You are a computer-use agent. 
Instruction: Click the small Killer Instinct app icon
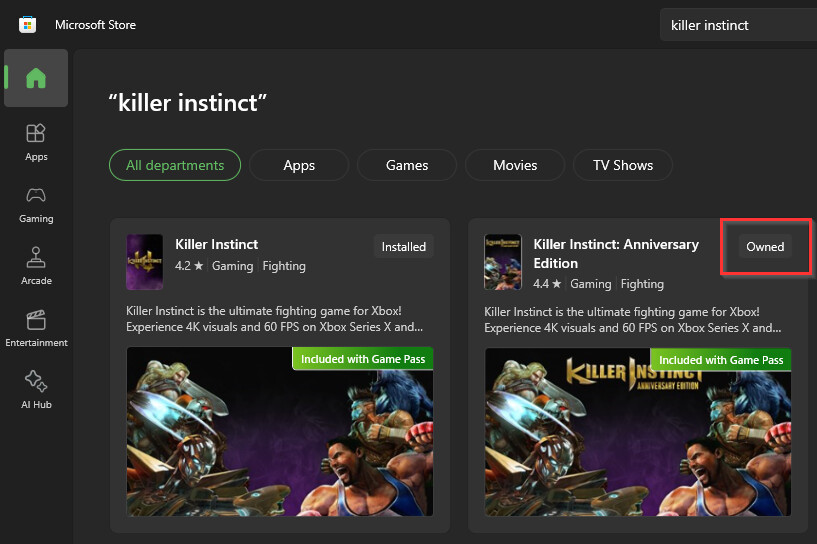145,262
